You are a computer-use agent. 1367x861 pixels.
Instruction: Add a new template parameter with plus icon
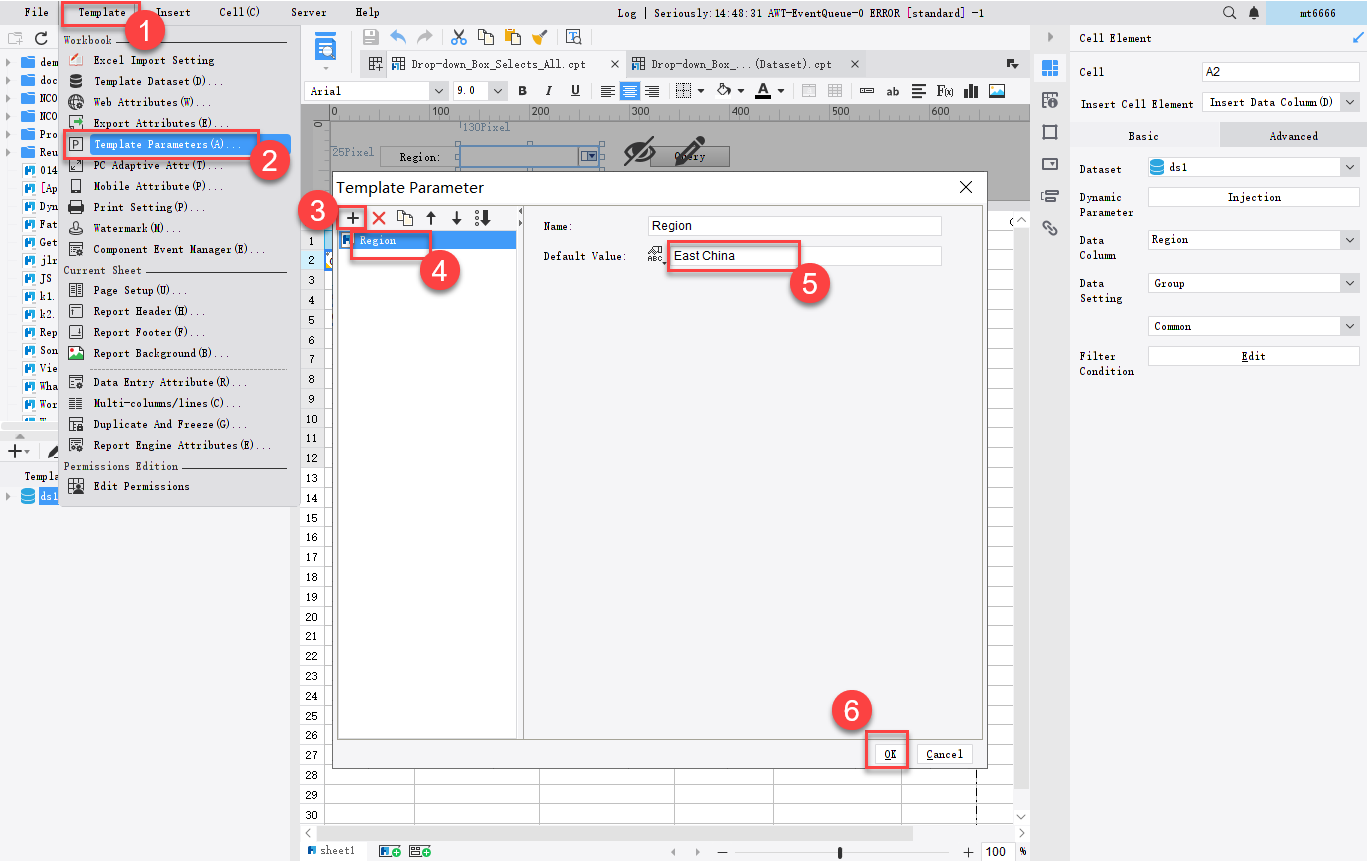[352, 217]
